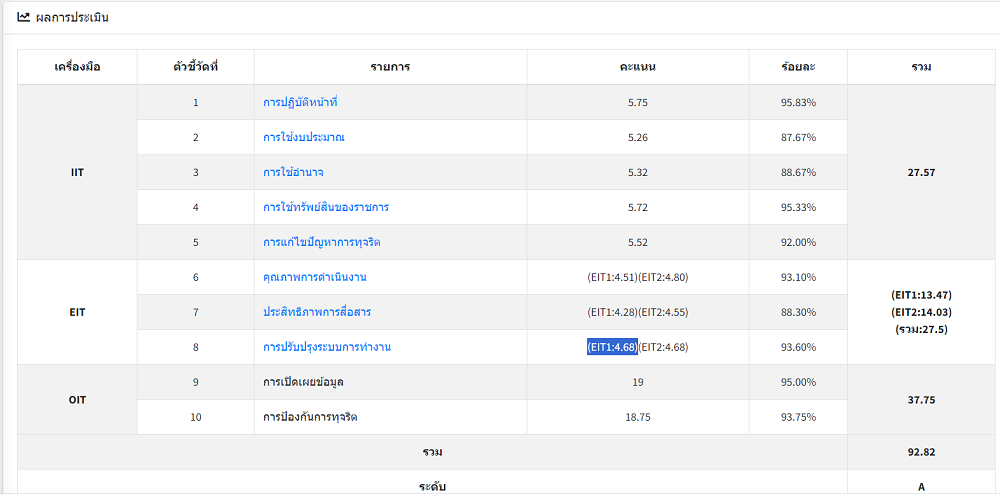Select the score 5.72
Image resolution: width=1000 pixels, height=495 pixels.
coord(638,207)
